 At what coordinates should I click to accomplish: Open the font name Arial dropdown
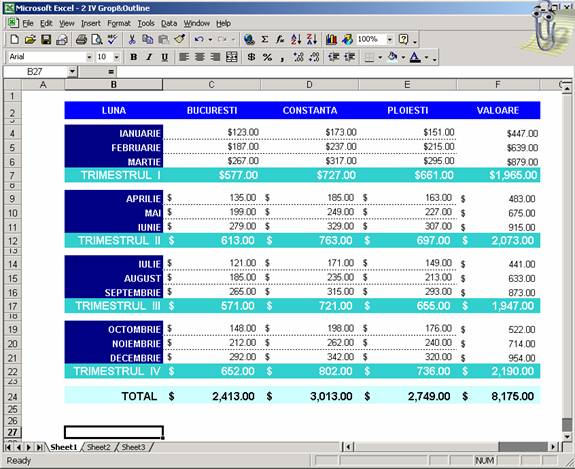click(89, 57)
